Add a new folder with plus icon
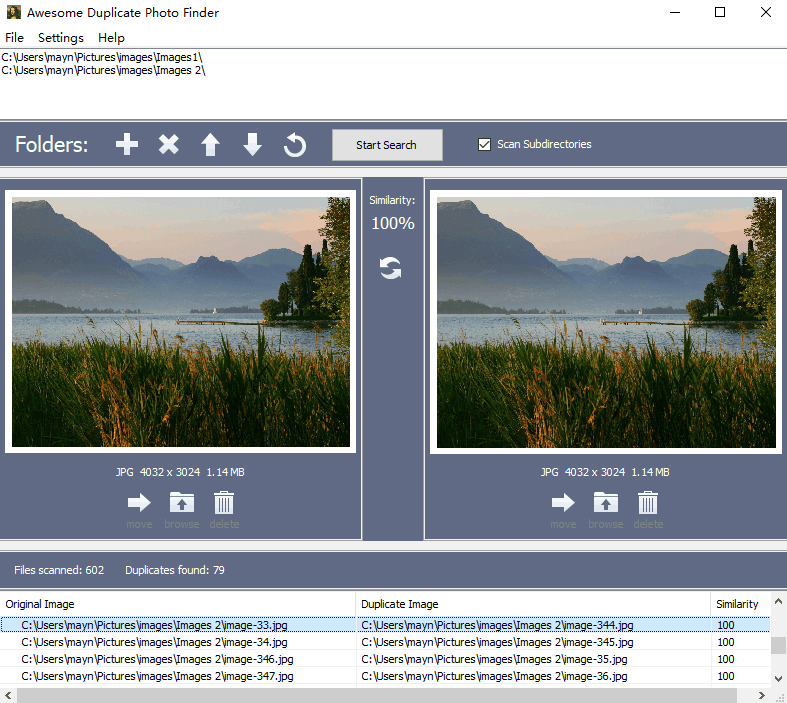 click(x=126, y=145)
